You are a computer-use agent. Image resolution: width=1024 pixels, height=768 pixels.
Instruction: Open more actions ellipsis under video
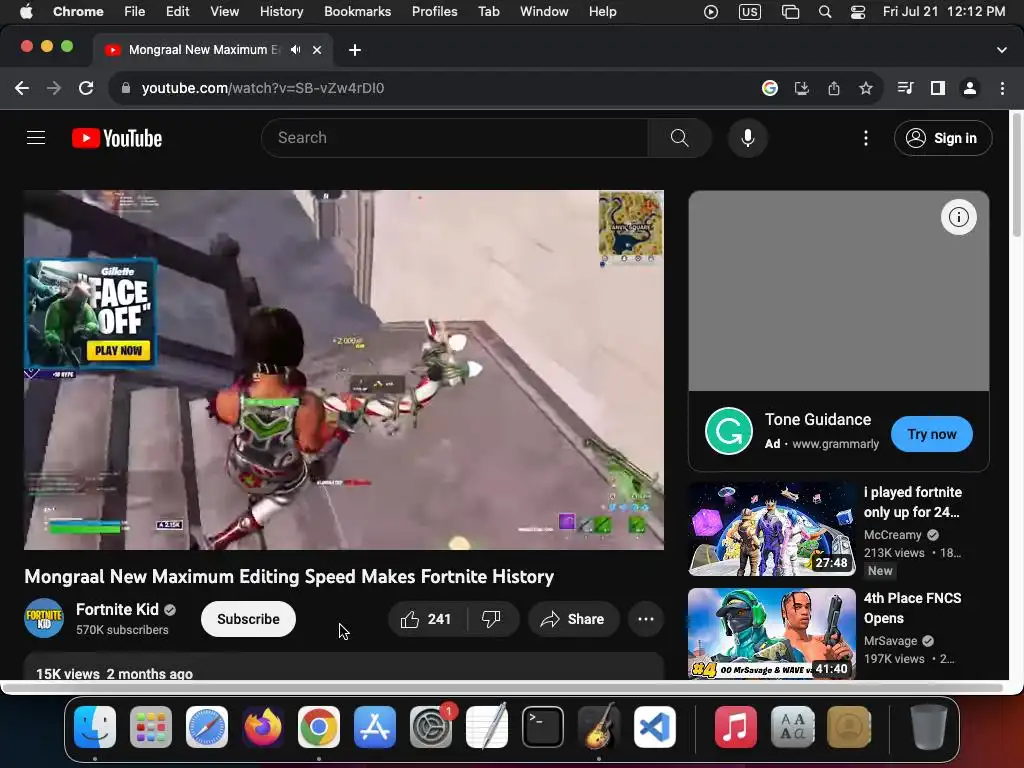point(646,619)
